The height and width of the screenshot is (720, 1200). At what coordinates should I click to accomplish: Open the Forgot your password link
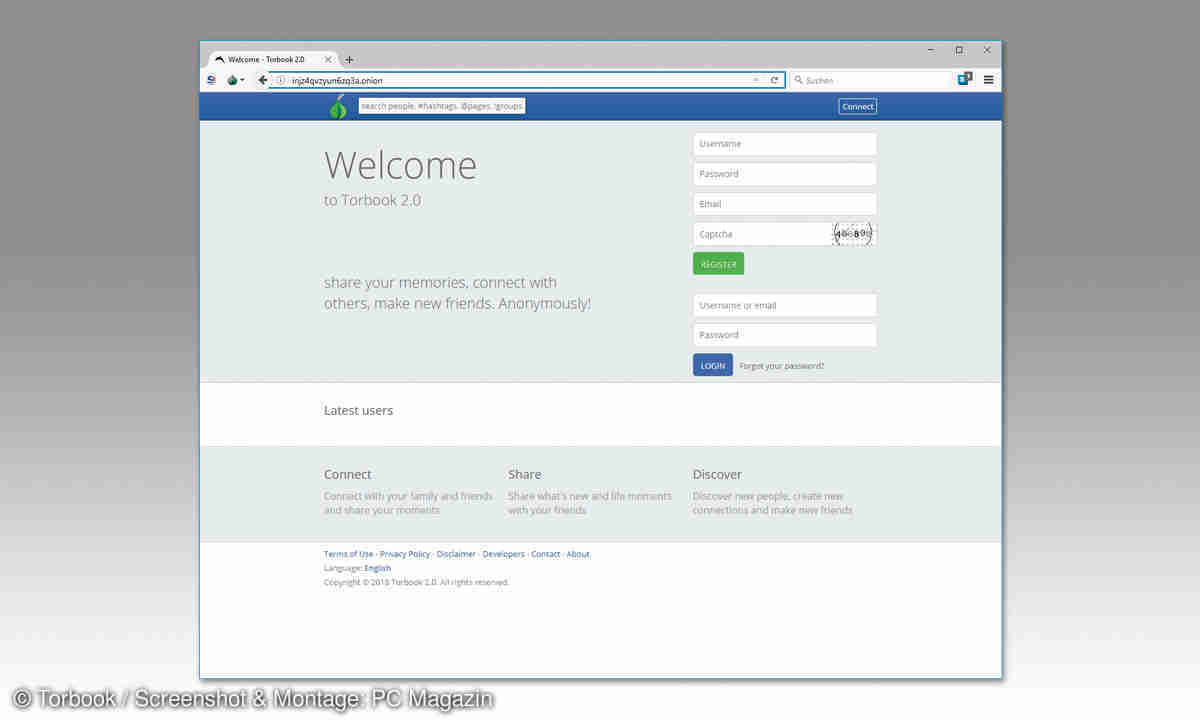(782, 366)
